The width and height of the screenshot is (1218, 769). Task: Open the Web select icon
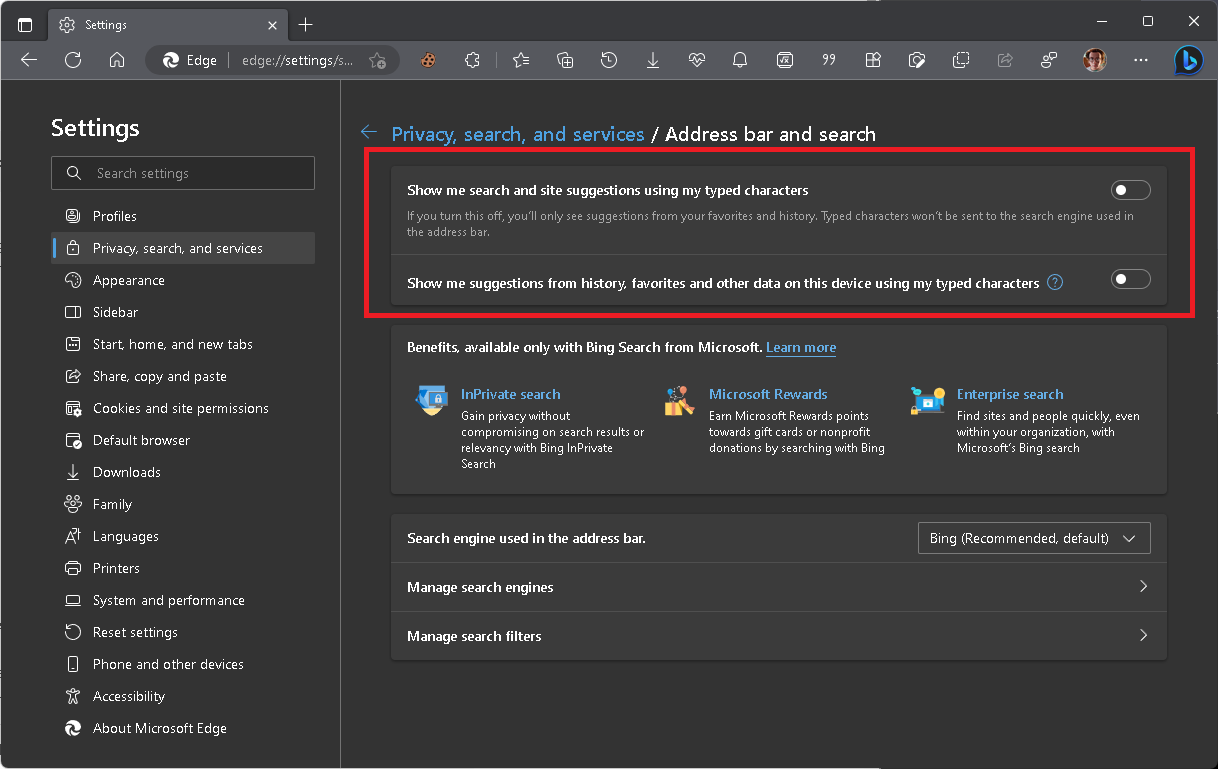click(961, 60)
